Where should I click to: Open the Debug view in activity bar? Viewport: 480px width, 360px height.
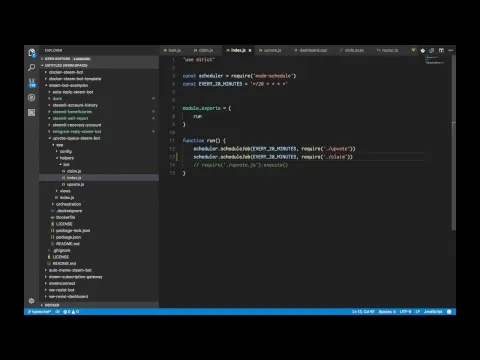(x=32, y=98)
